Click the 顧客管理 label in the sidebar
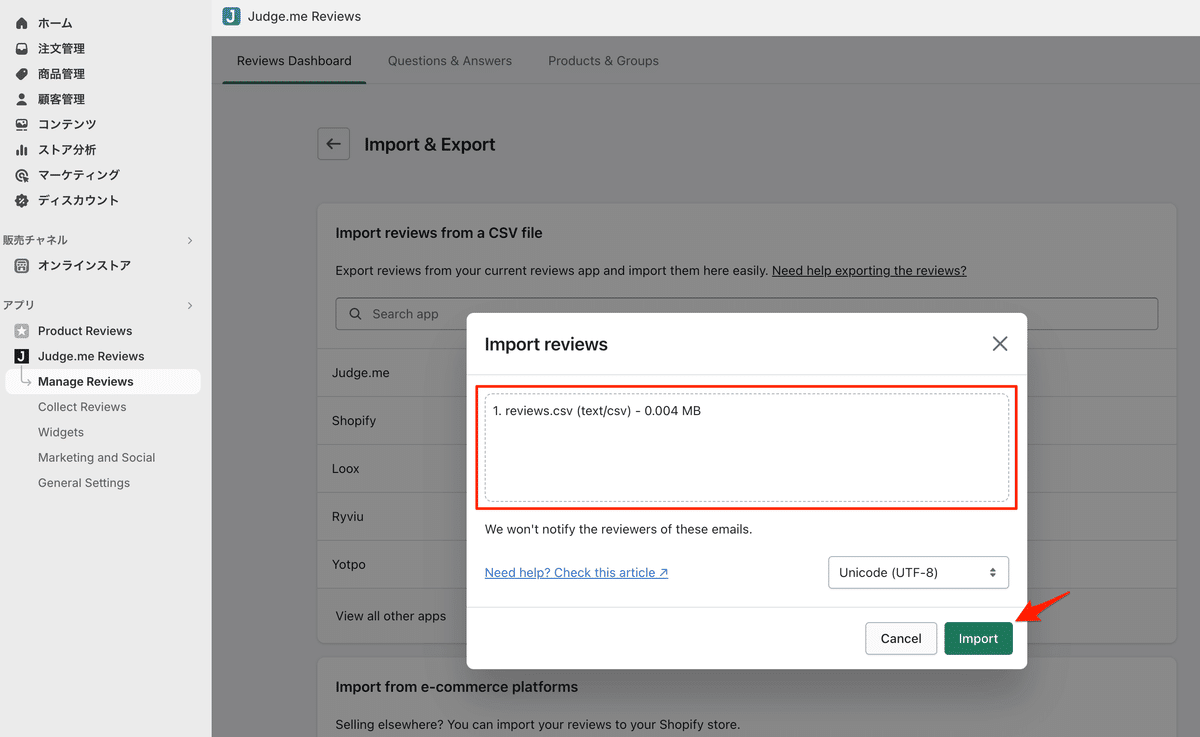This screenshot has width=1200, height=737. pos(61,99)
